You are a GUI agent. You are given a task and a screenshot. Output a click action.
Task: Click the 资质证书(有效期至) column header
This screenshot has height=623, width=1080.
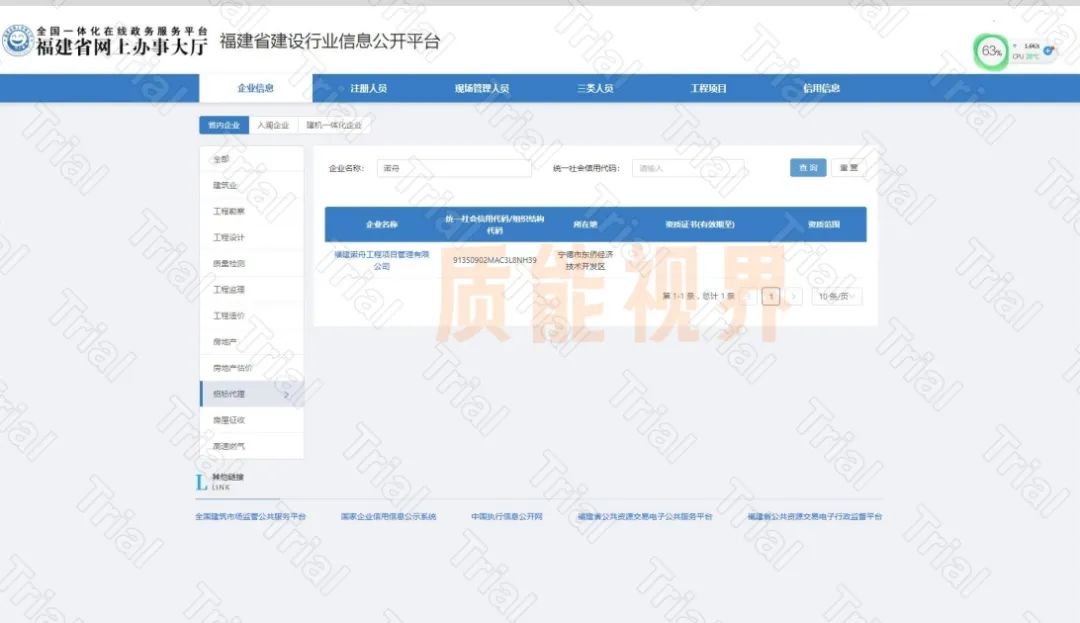point(700,224)
